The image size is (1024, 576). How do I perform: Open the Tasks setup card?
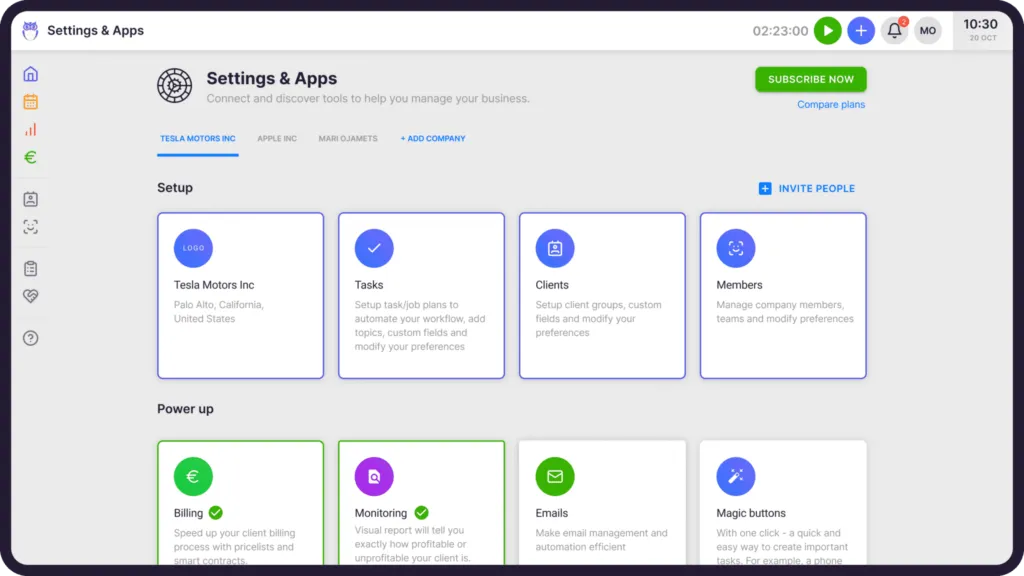point(421,295)
